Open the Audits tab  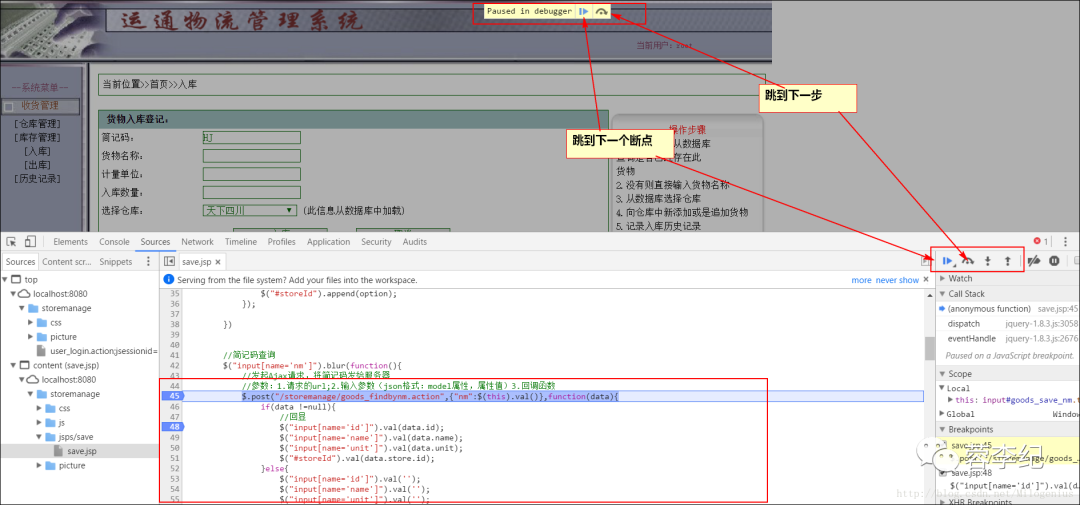click(415, 242)
